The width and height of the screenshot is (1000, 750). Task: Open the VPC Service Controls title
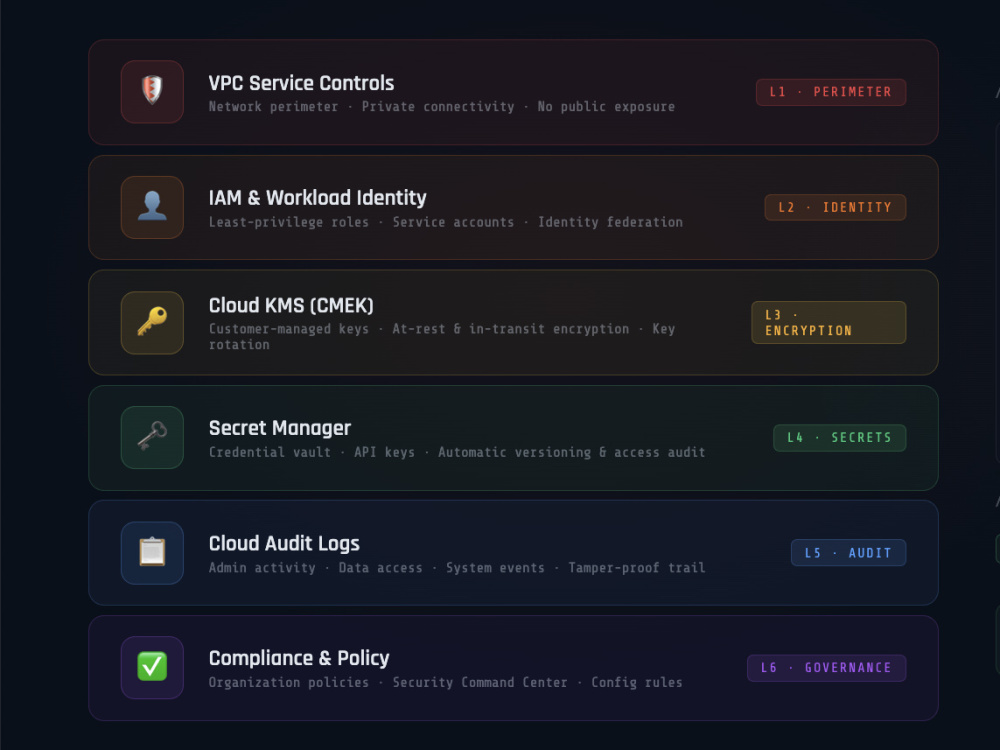point(301,83)
